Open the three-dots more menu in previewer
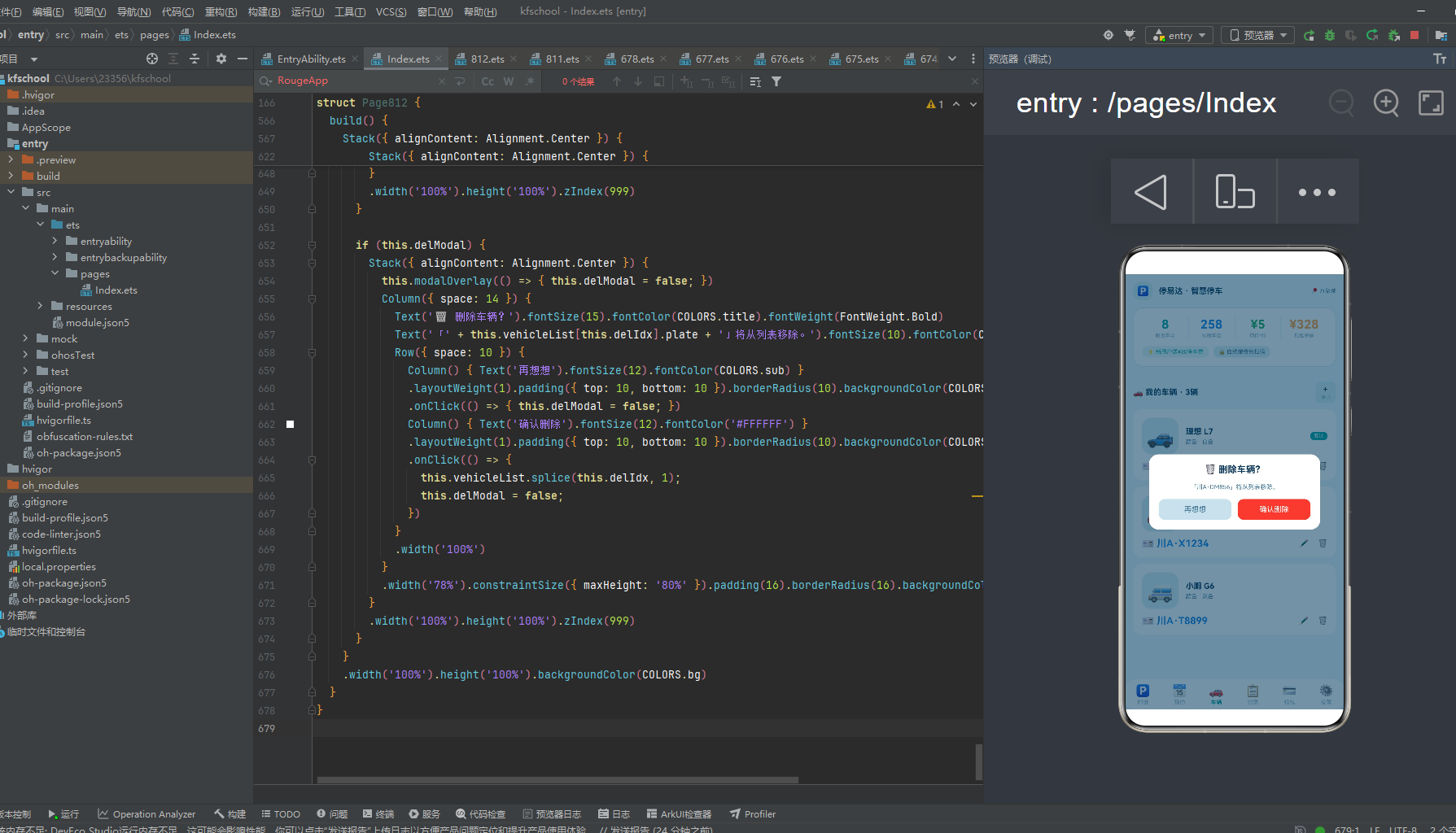Screen dimensions: 1456x833 click(x=1318, y=192)
